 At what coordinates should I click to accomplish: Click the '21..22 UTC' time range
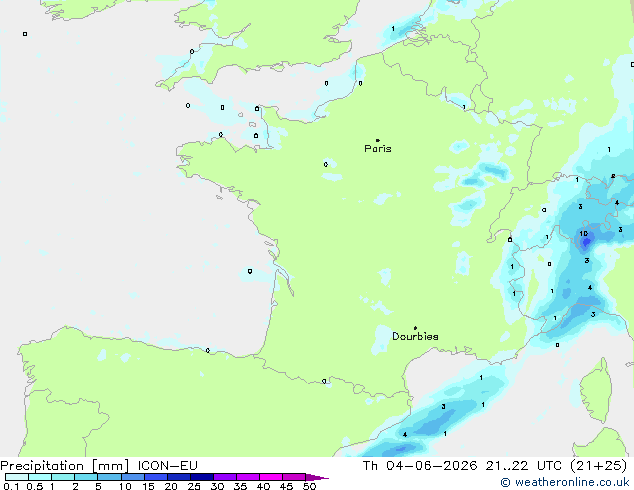pyautogui.click(x=524, y=466)
